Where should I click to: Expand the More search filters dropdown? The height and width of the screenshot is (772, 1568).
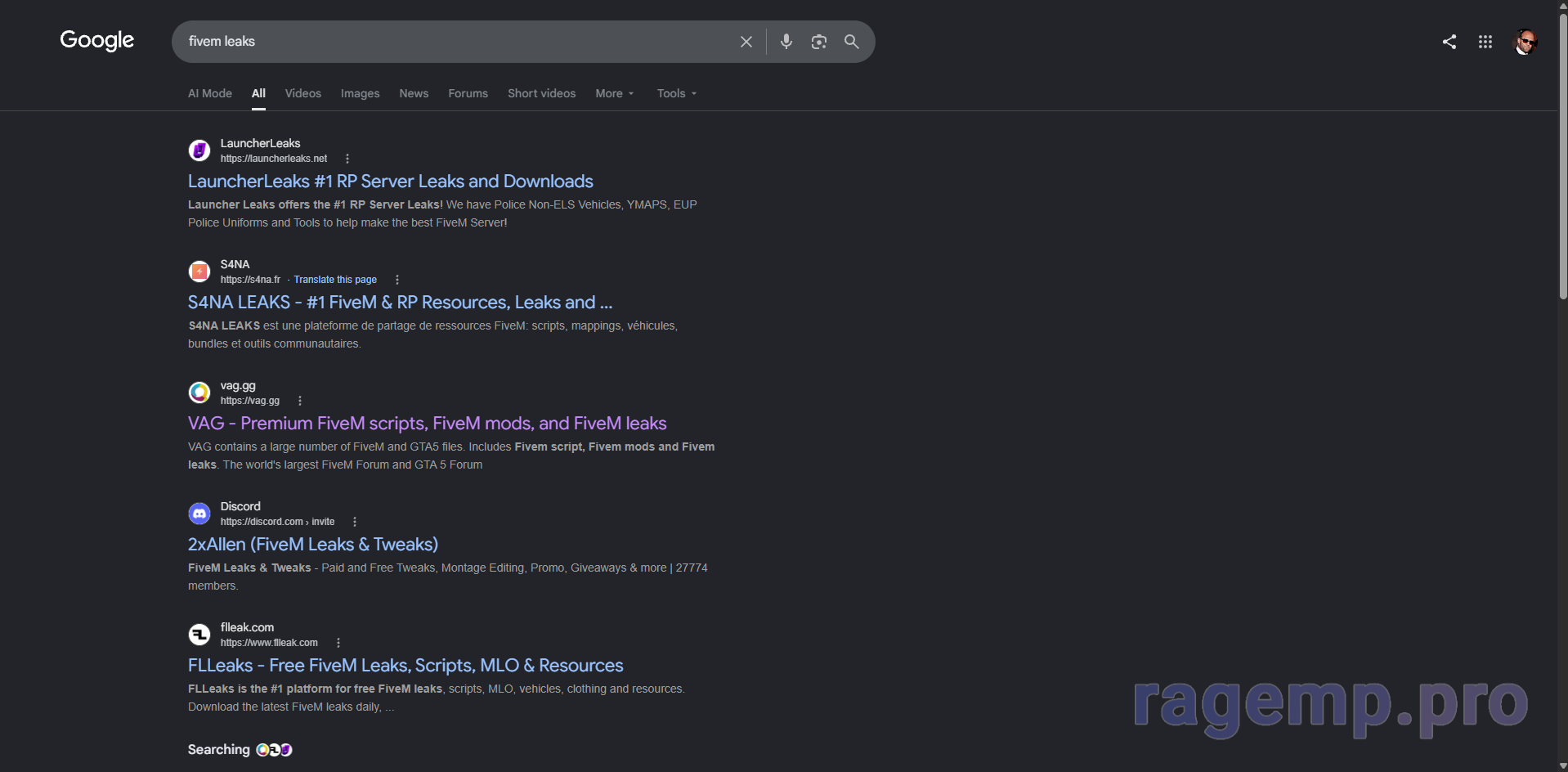(615, 93)
